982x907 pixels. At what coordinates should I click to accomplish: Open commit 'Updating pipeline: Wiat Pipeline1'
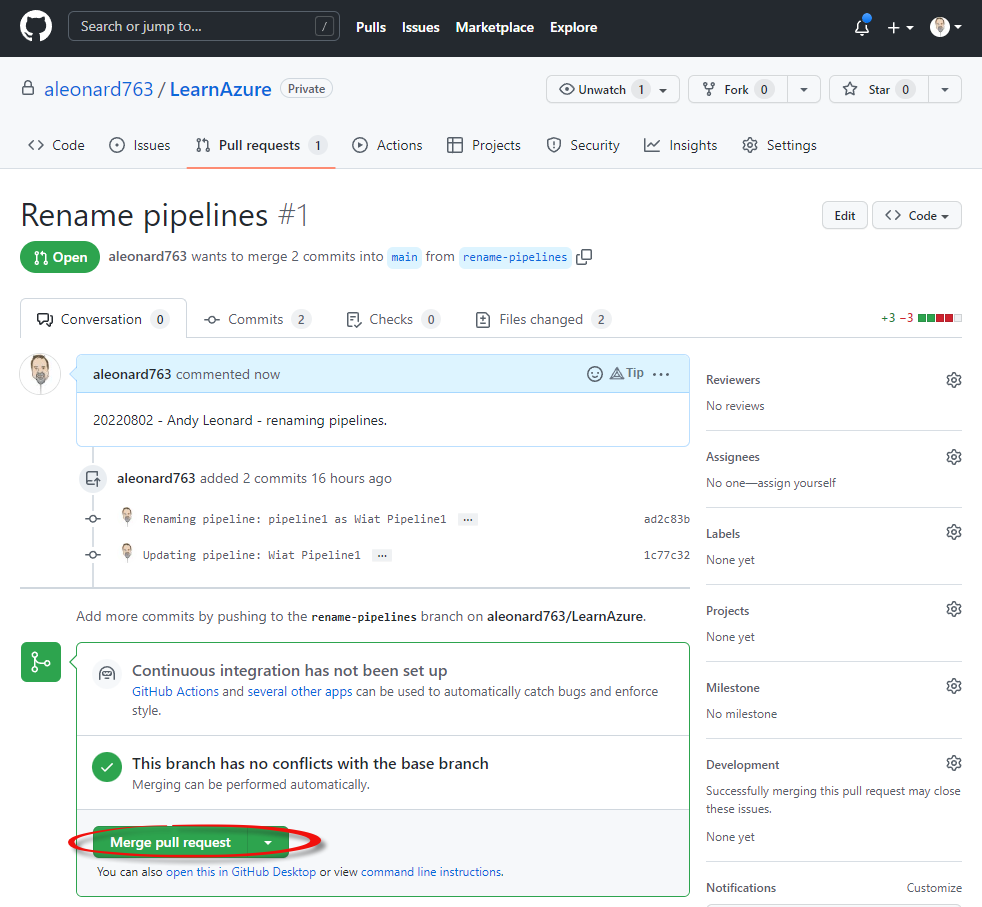pyautogui.click(x=252, y=556)
